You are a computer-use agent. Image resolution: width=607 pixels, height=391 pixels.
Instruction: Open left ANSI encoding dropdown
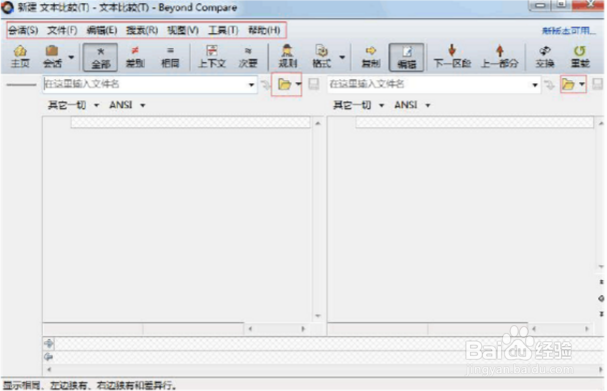127,105
